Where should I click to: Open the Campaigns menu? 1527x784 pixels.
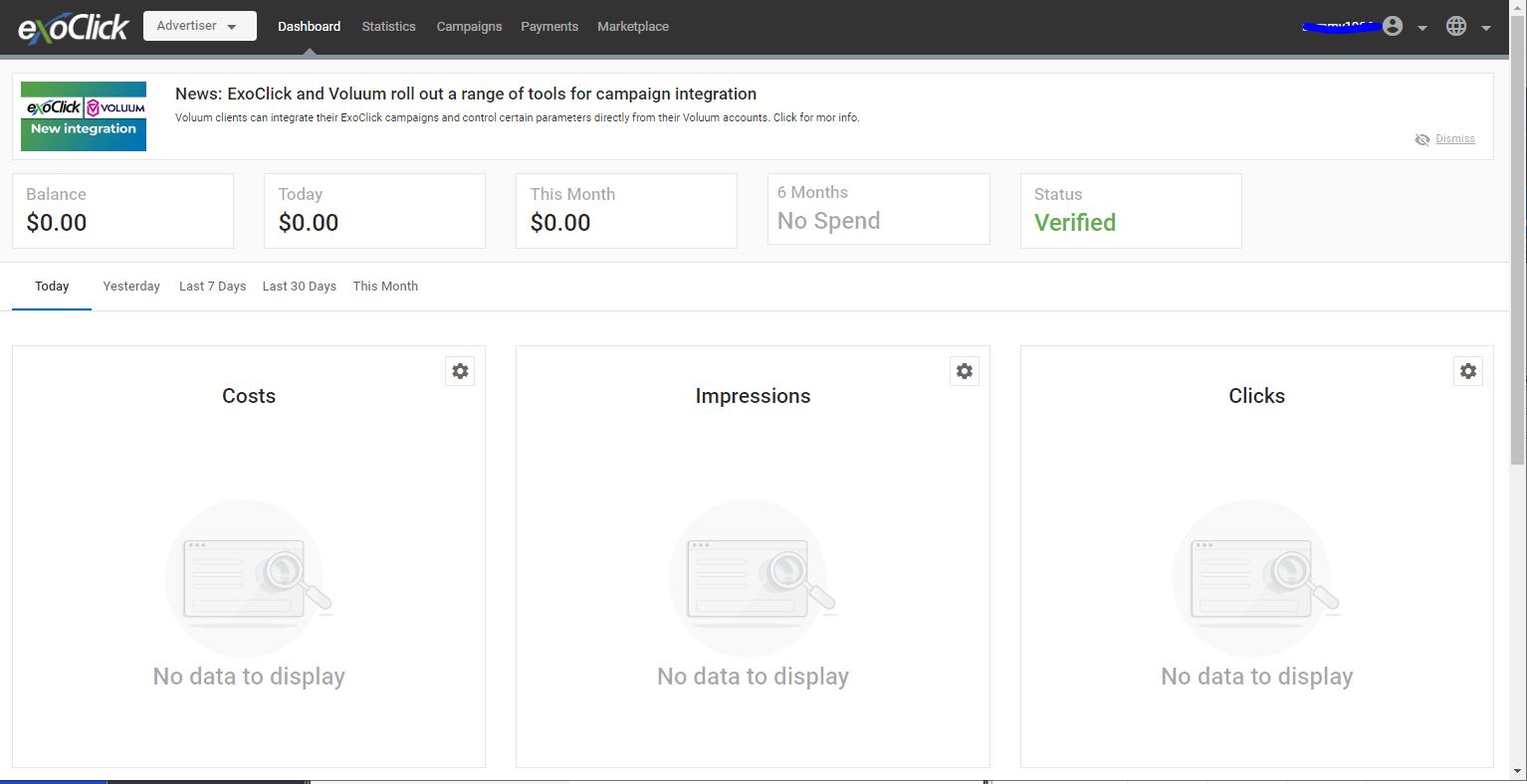tap(469, 27)
